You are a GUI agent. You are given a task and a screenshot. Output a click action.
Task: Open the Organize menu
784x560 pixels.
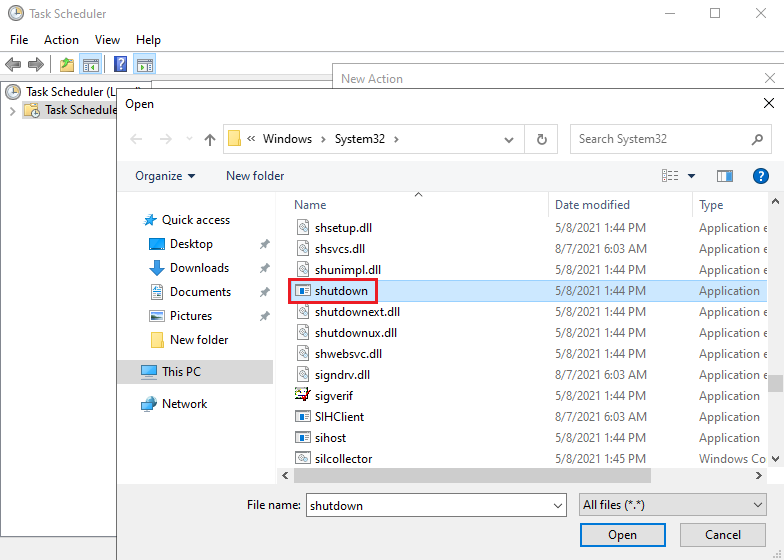(165, 176)
